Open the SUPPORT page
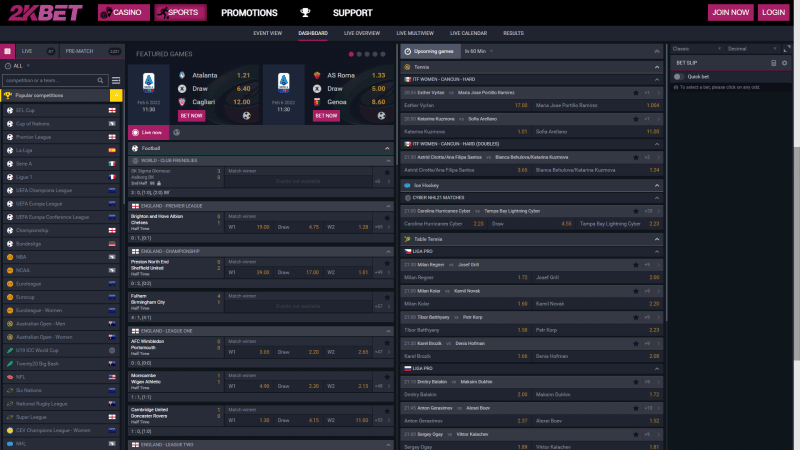 coord(353,13)
